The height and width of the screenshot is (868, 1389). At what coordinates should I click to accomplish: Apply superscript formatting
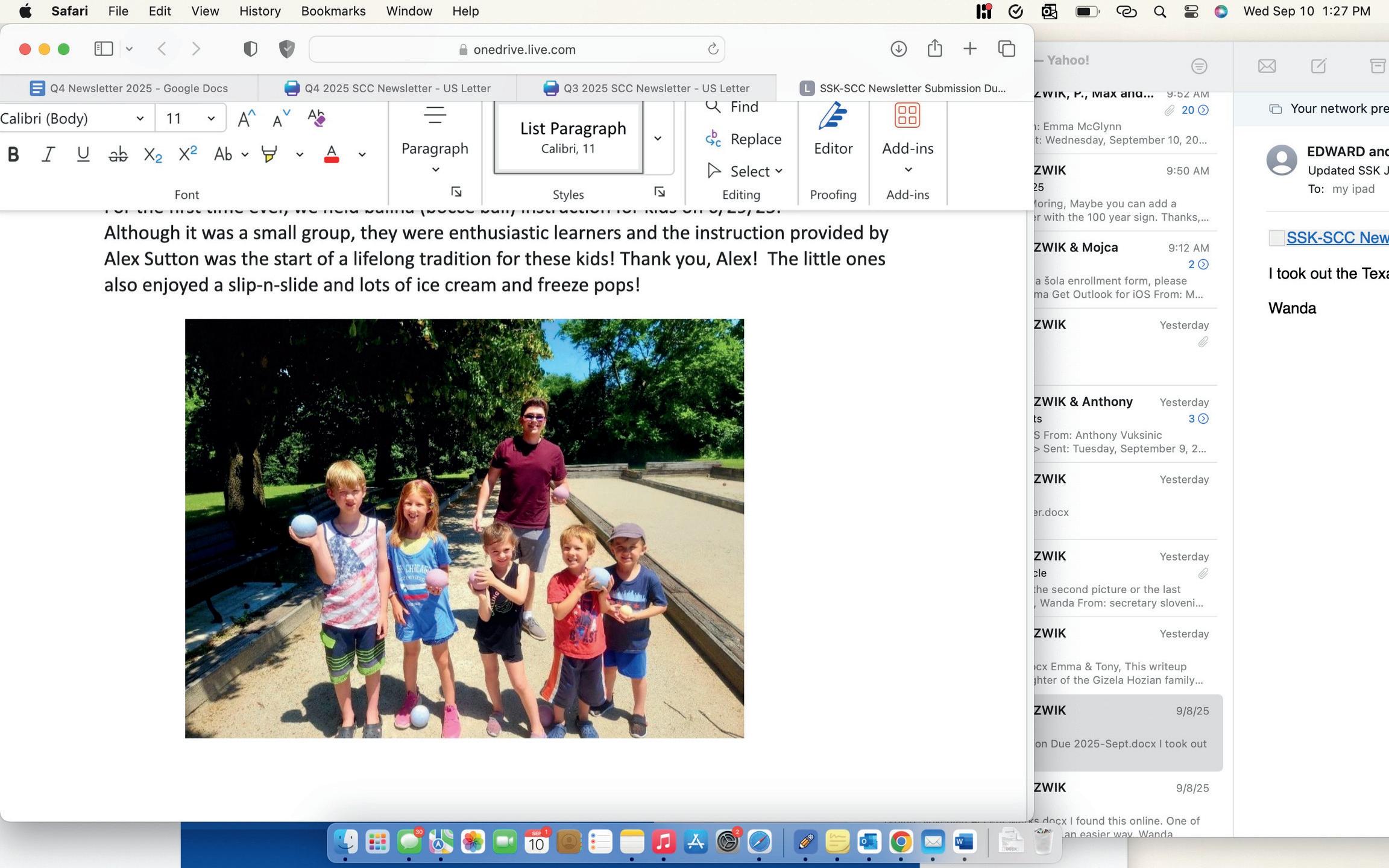(x=188, y=154)
